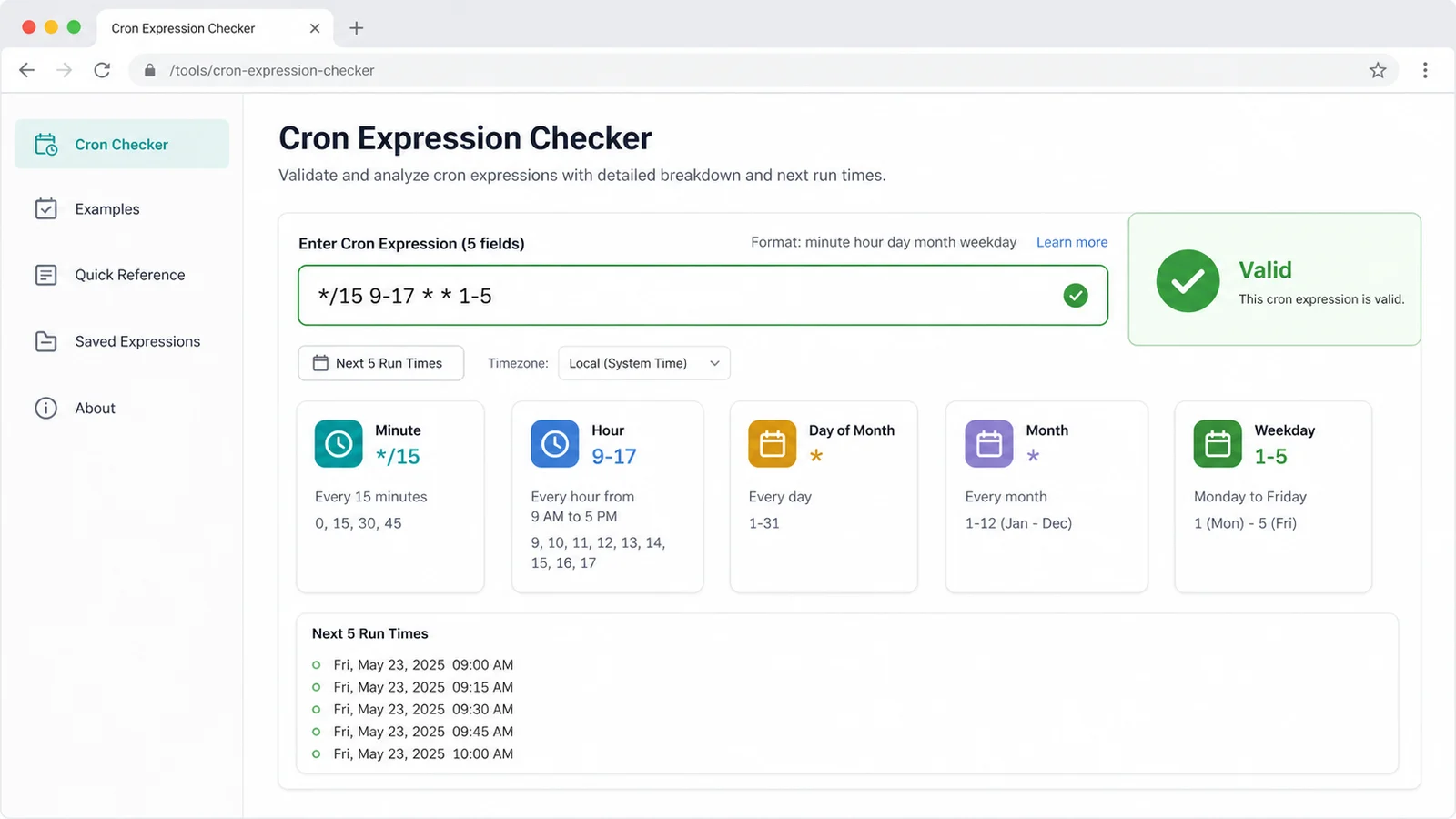Open the browser three-dot menu
1456x819 pixels.
(1425, 70)
